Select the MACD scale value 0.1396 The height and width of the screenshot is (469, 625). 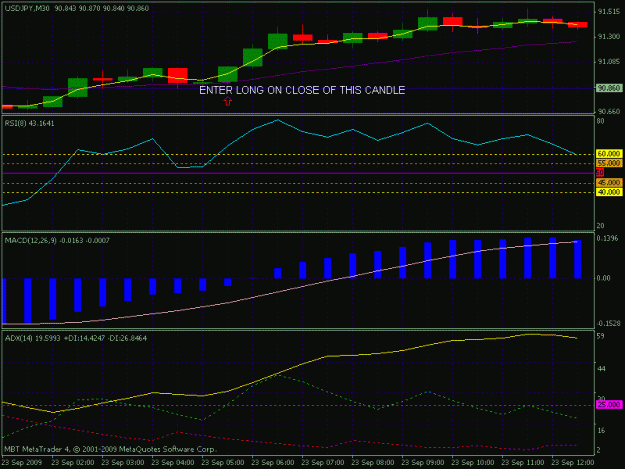pos(607,238)
